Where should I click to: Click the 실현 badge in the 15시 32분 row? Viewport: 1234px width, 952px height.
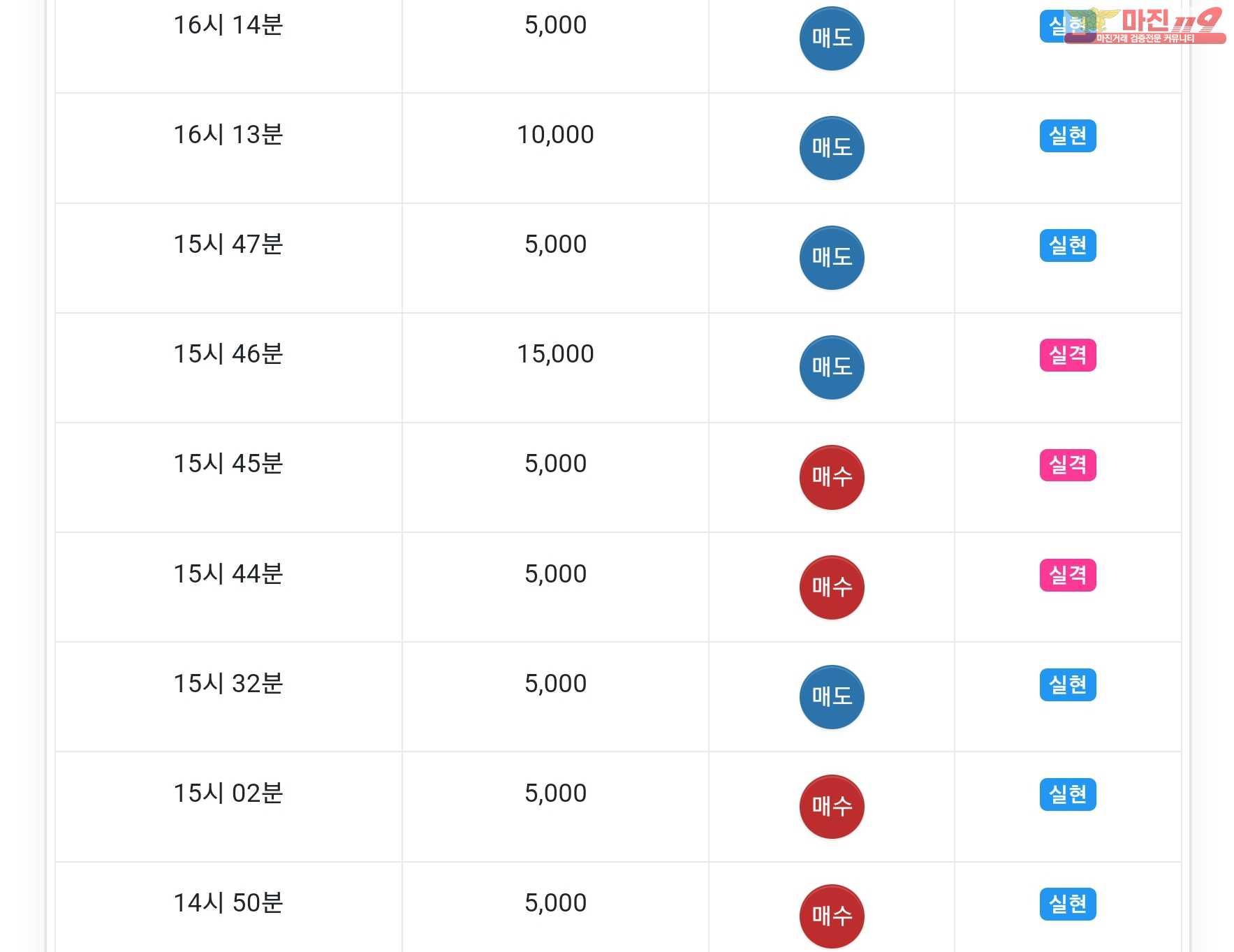coord(1067,684)
